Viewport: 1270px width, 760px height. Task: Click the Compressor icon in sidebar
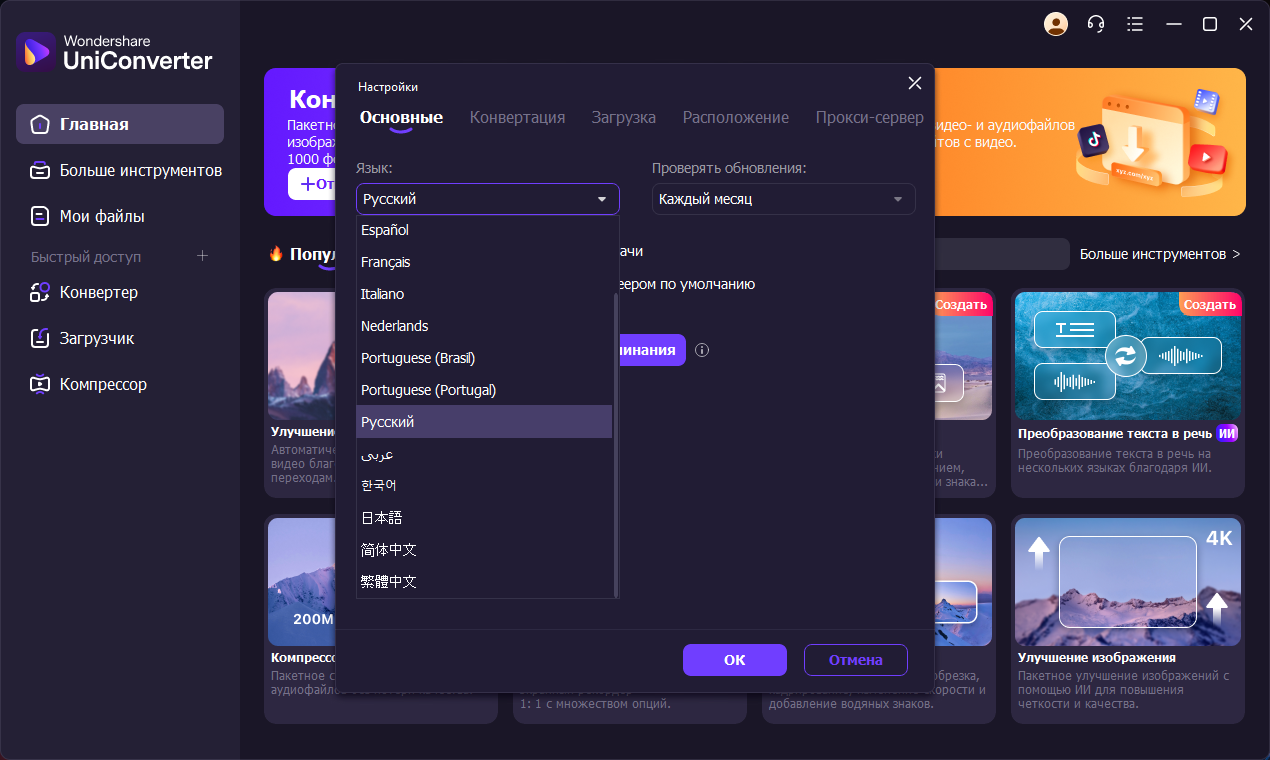pyautogui.click(x=40, y=385)
